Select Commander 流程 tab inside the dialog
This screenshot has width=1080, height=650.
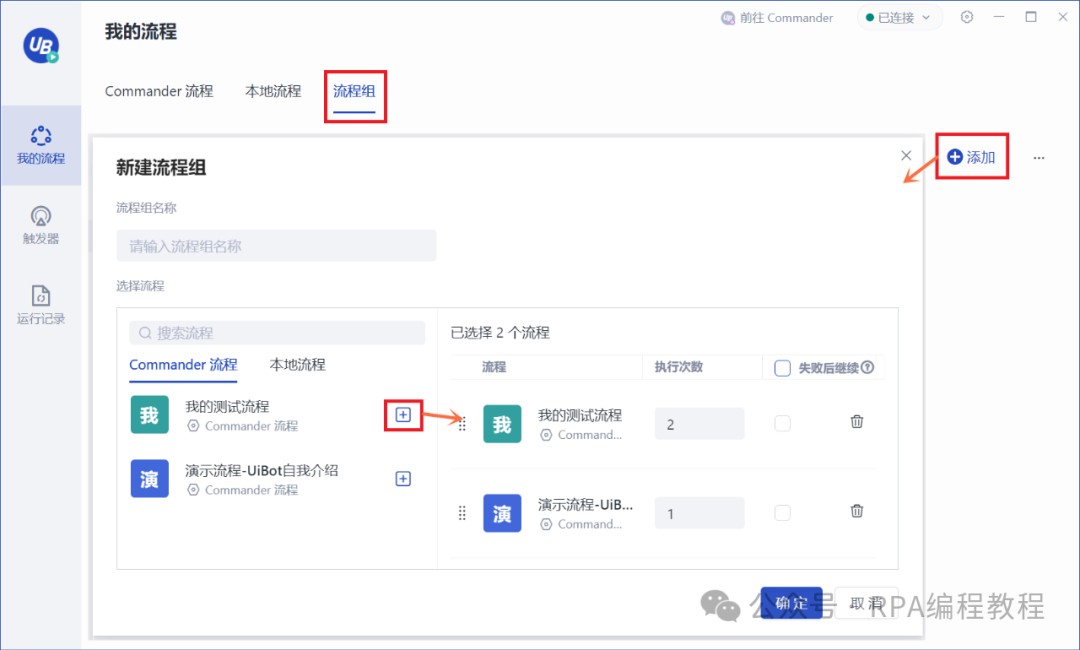pyautogui.click(x=183, y=365)
